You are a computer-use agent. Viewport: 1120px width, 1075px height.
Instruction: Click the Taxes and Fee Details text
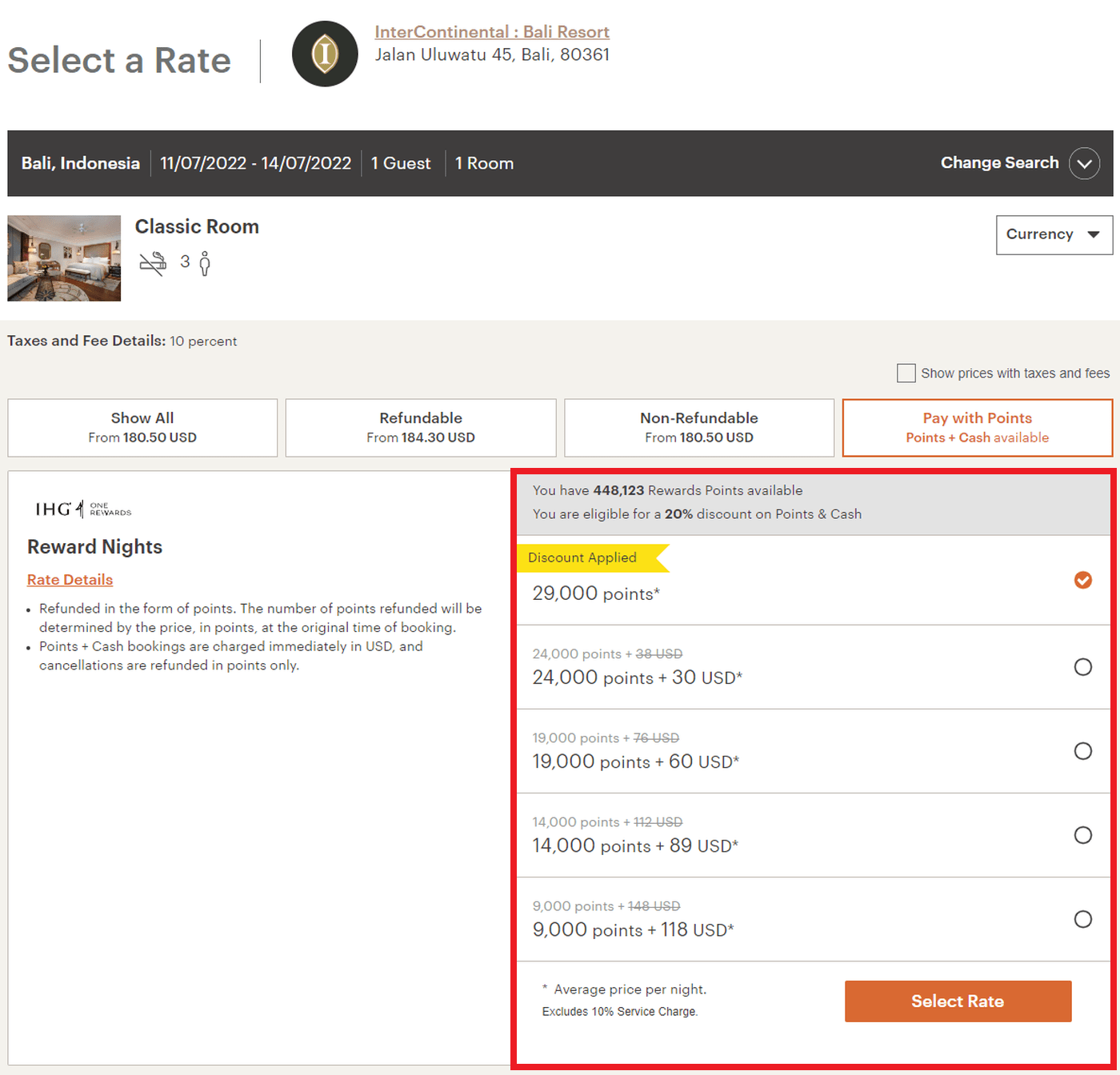[122, 341]
